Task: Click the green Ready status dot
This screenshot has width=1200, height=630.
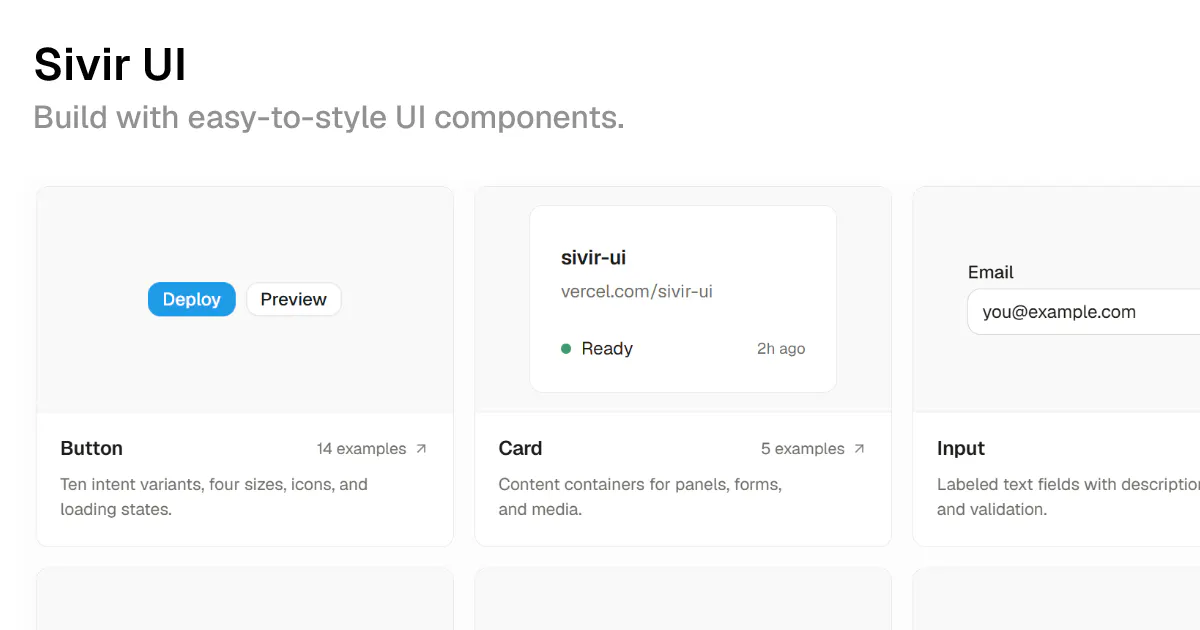Action: click(566, 349)
